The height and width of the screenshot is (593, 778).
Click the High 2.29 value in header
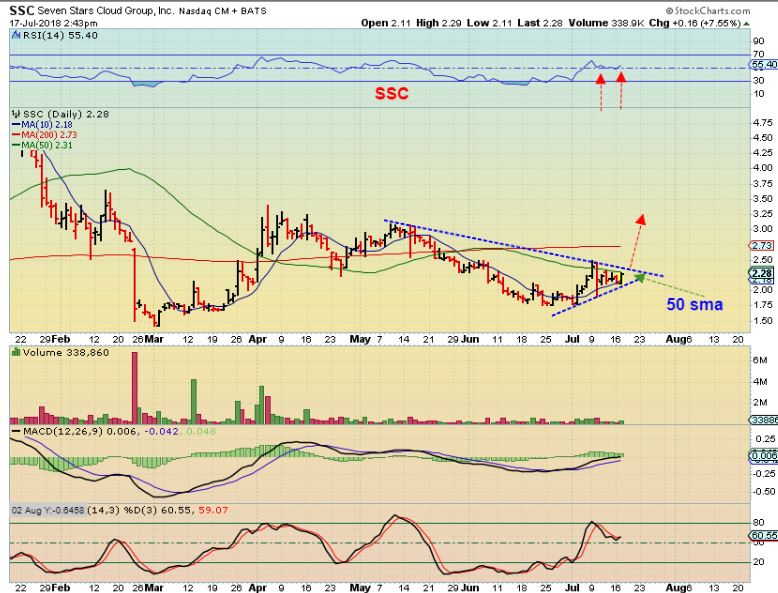pyautogui.click(x=439, y=23)
